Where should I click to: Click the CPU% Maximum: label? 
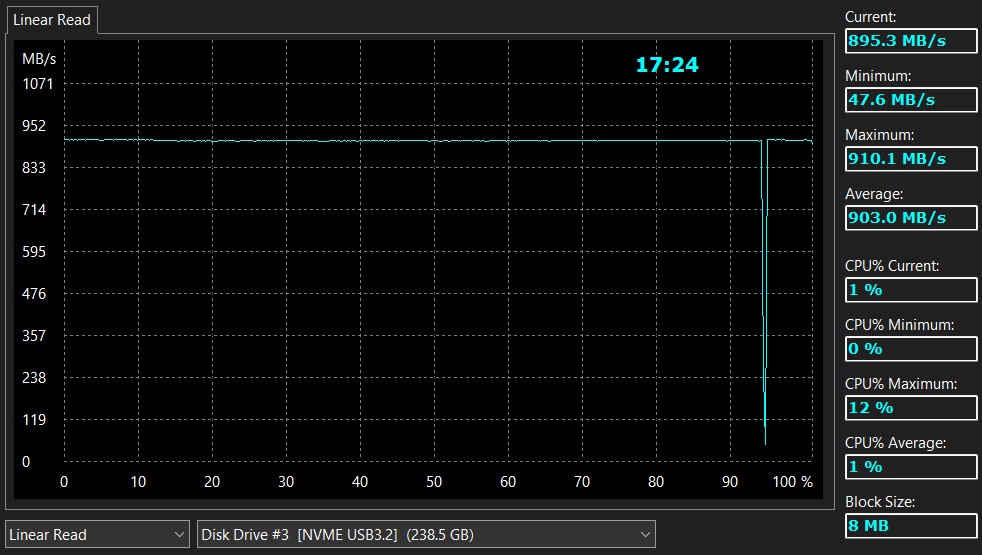[901, 384]
